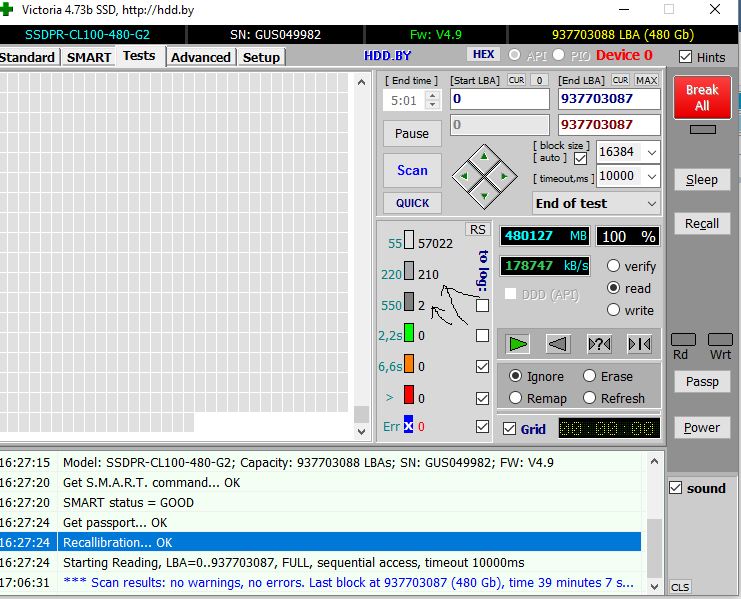Increase End time with the spinner up arrow
Viewport: 741px width, 599px height.
pos(432,95)
